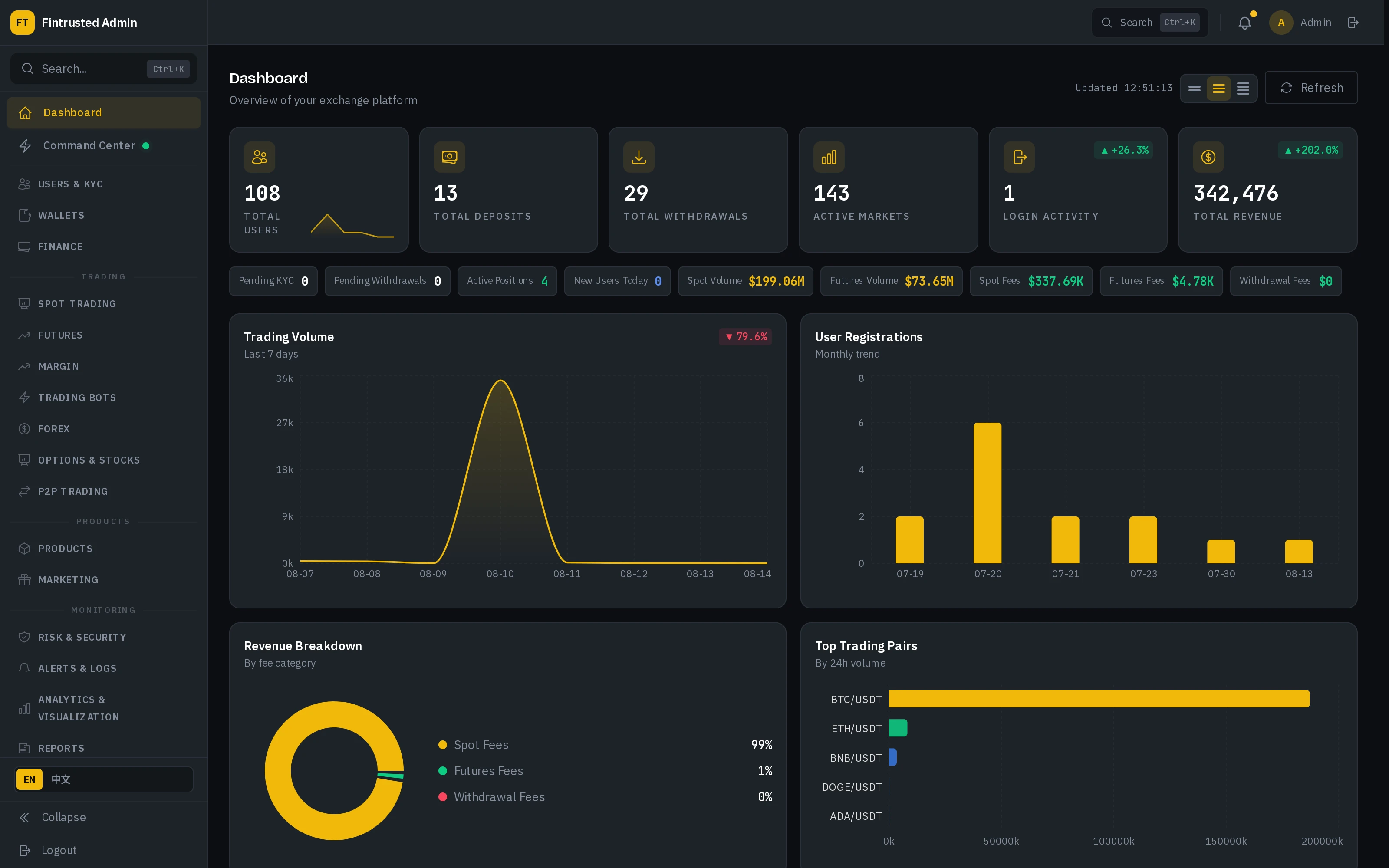The image size is (1389, 868).
Task: Open the P2P Trading menu
Action: point(103,491)
